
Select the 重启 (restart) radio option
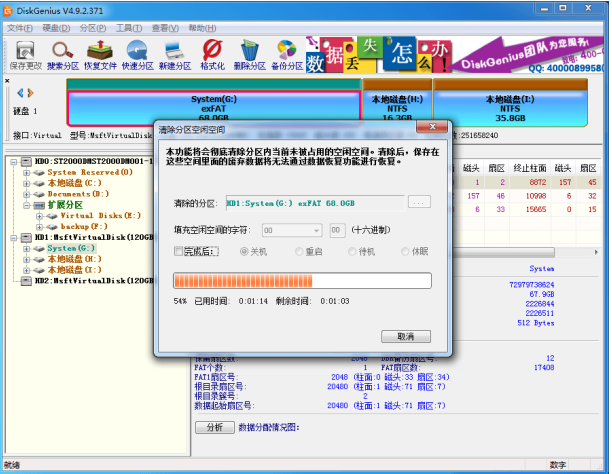pyautogui.click(x=299, y=251)
